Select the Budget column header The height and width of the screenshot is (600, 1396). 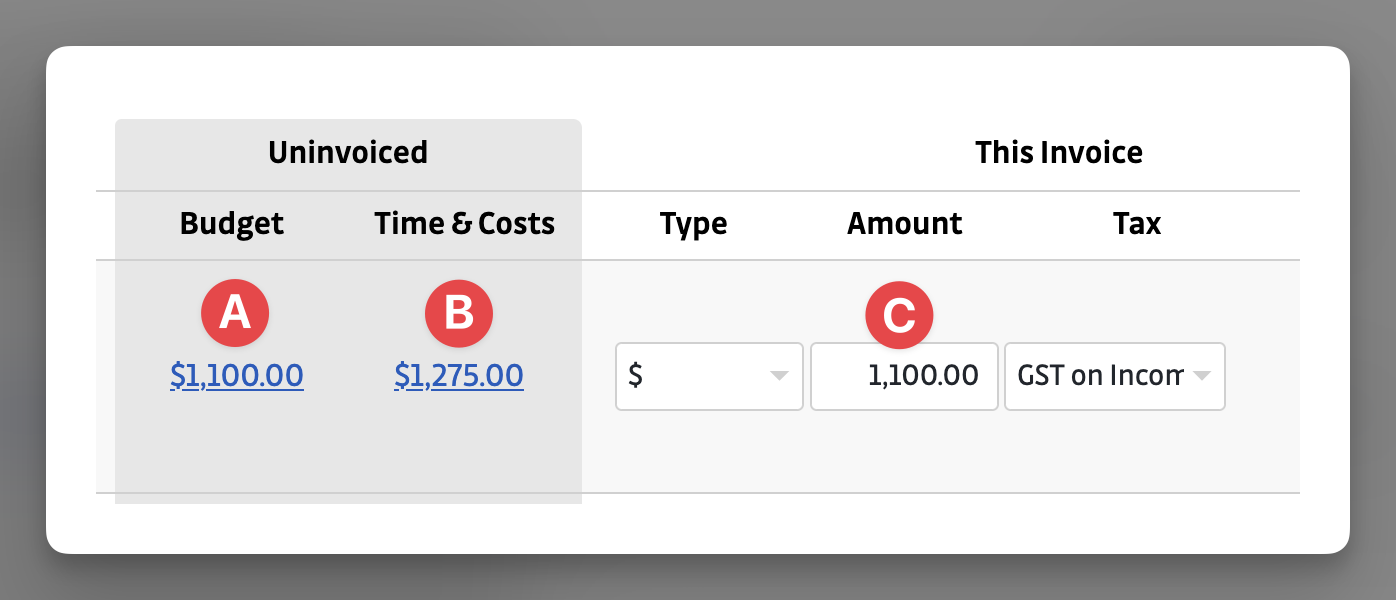click(x=232, y=224)
